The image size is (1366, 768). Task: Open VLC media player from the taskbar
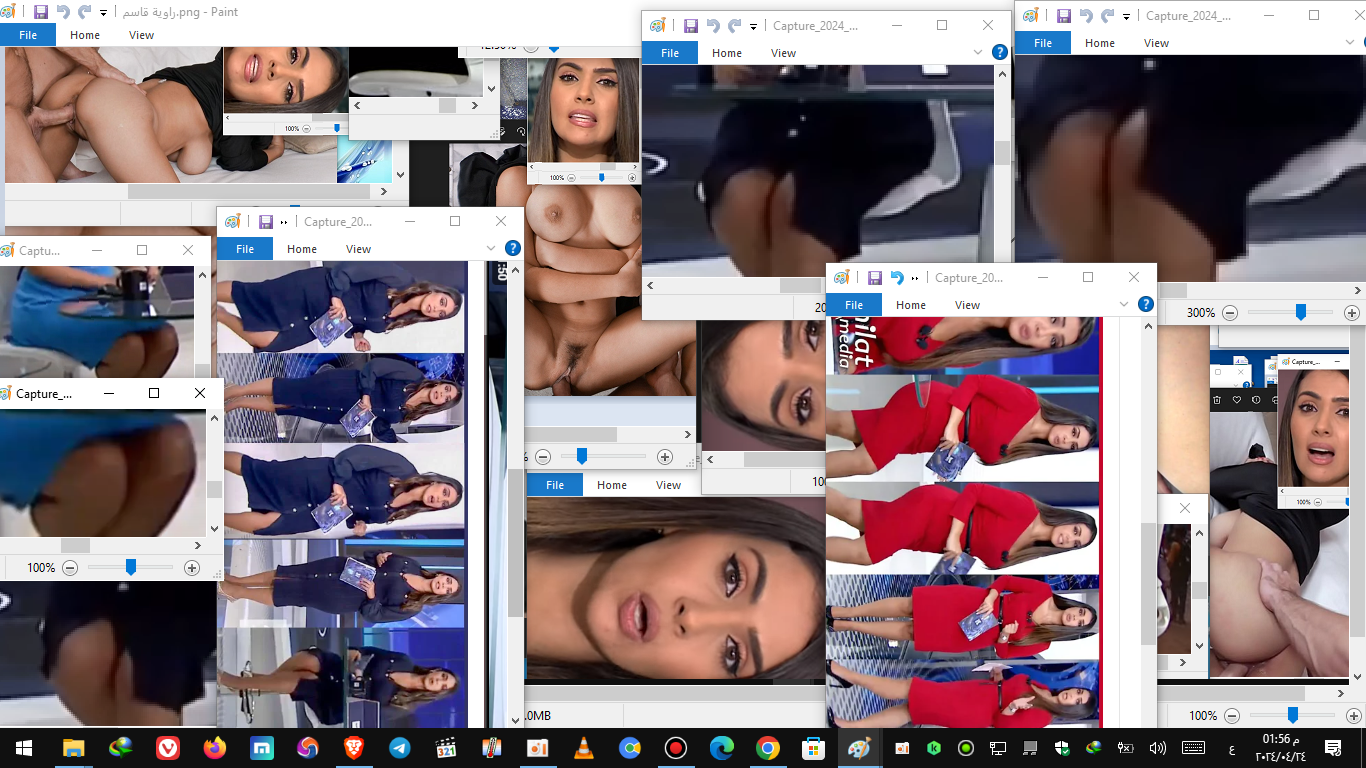(583, 748)
